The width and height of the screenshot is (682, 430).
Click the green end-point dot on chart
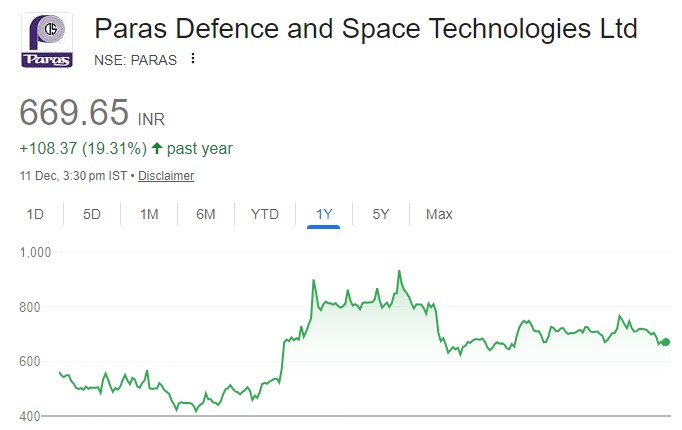coord(666,342)
